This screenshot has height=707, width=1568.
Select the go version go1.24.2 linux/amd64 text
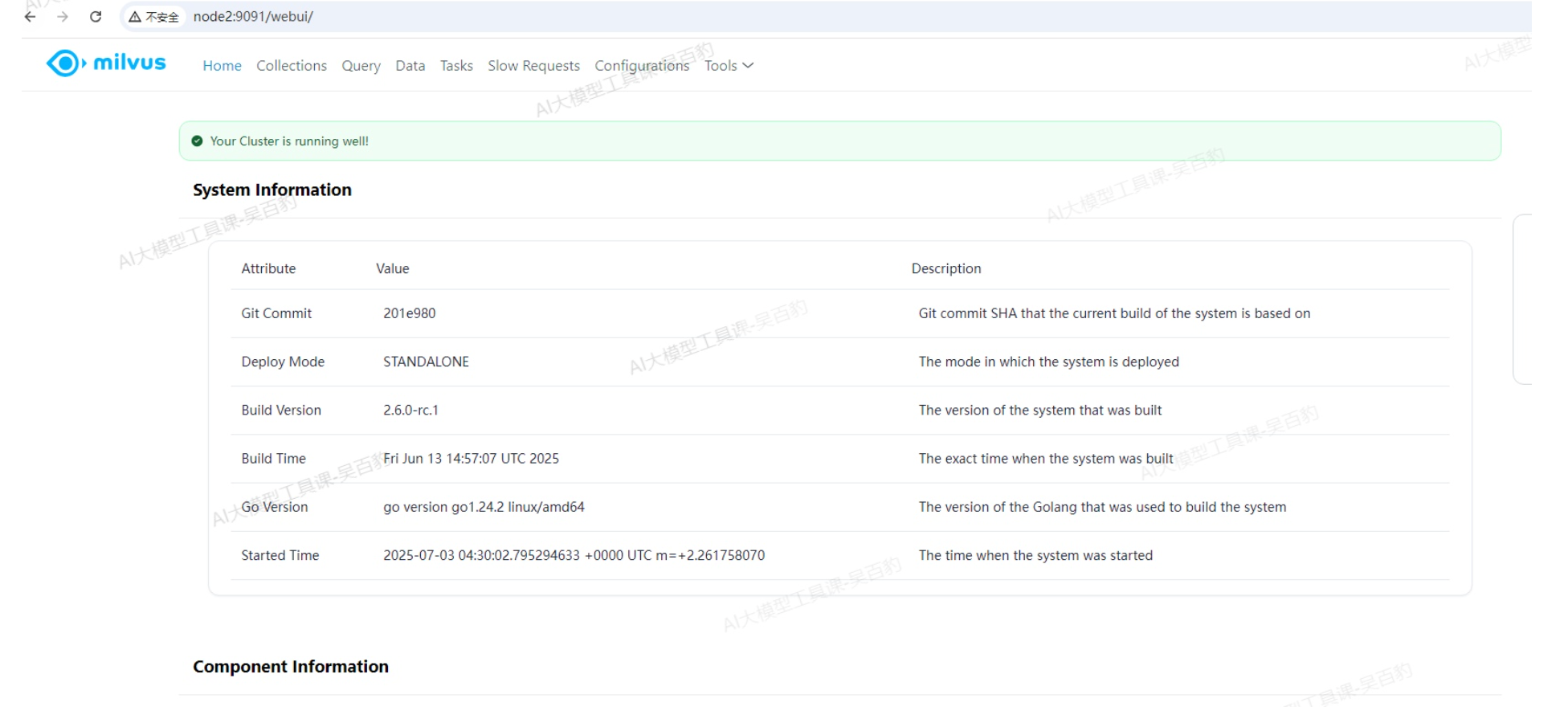pyautogui.click(x=484, y=507)
